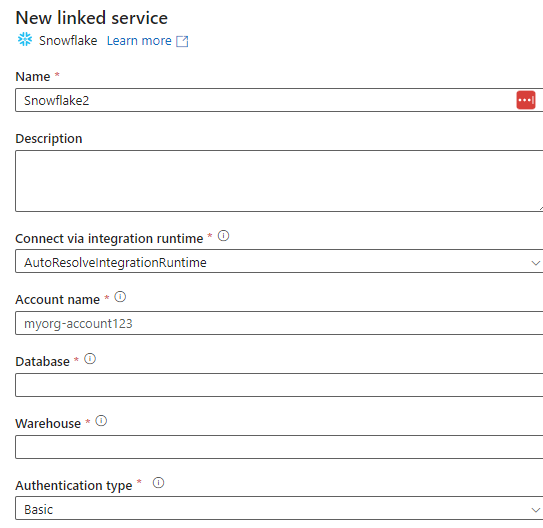Click the Name field label
Image resolution: width=543 pixels, height=528 pixels.
coord(33,77)
